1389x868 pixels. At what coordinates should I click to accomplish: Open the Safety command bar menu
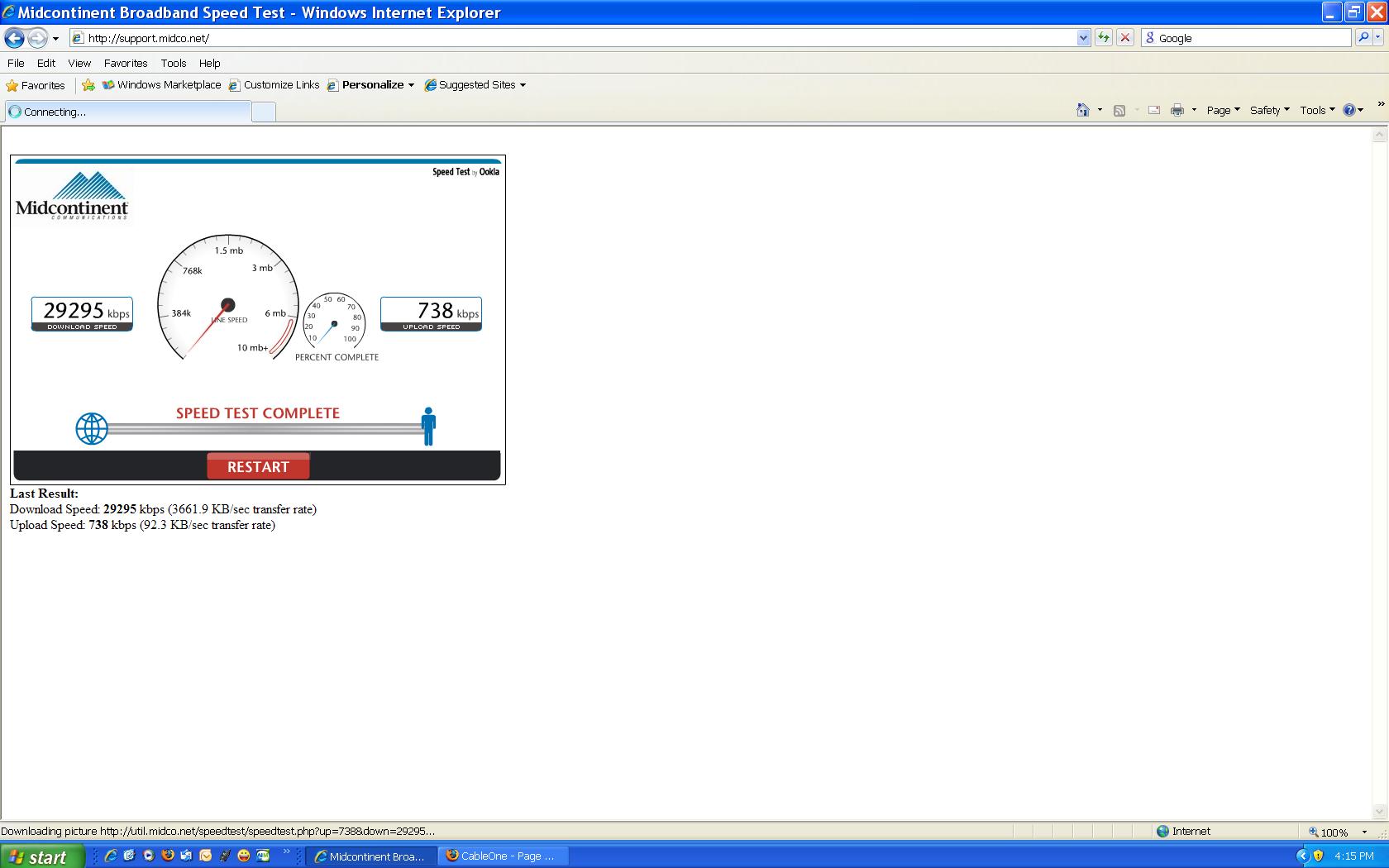click(1269, 110)
